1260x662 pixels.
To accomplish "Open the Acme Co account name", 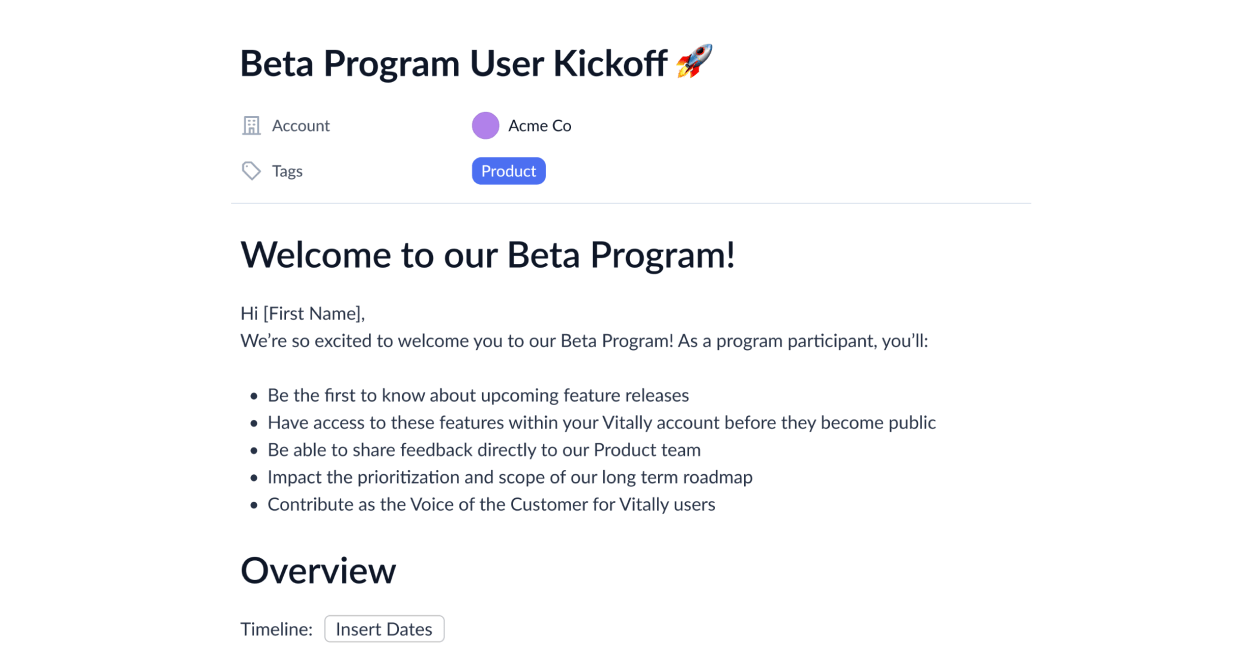I will click(x=540, y=126).
